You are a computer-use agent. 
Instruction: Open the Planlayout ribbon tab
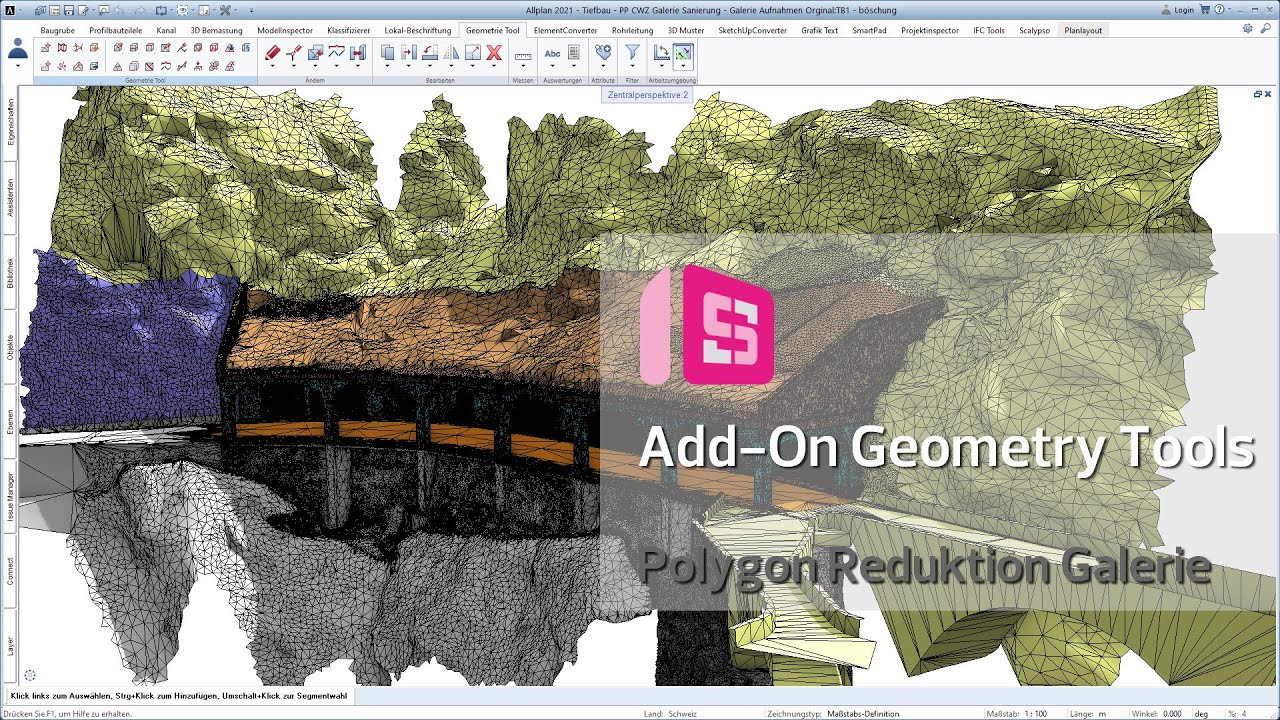point(1083,30)
